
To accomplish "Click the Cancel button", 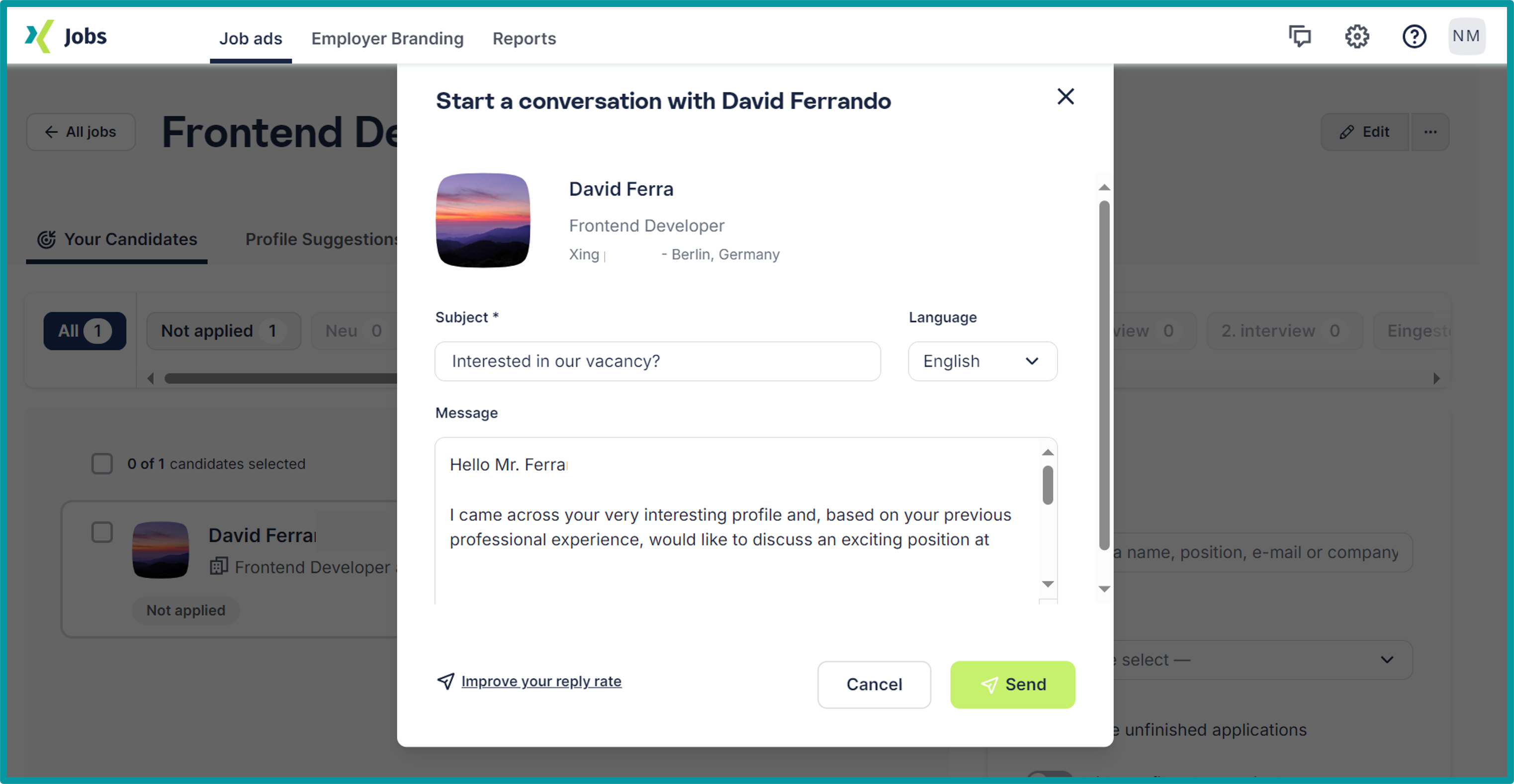I will pos(874,685).
